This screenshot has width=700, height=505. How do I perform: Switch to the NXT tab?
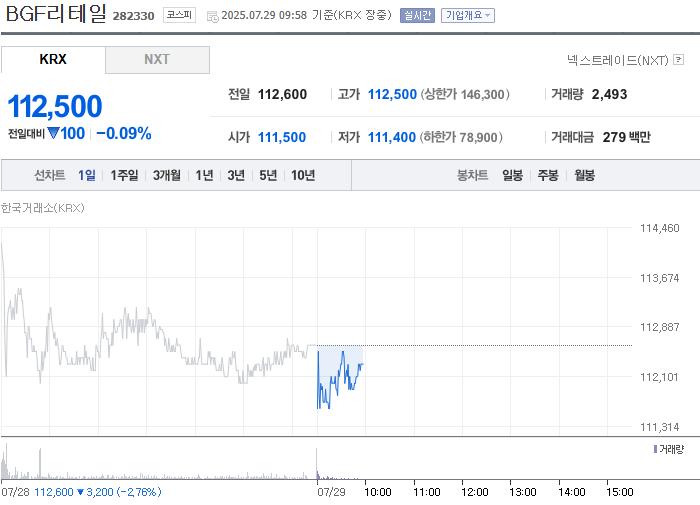pos(157,59)
